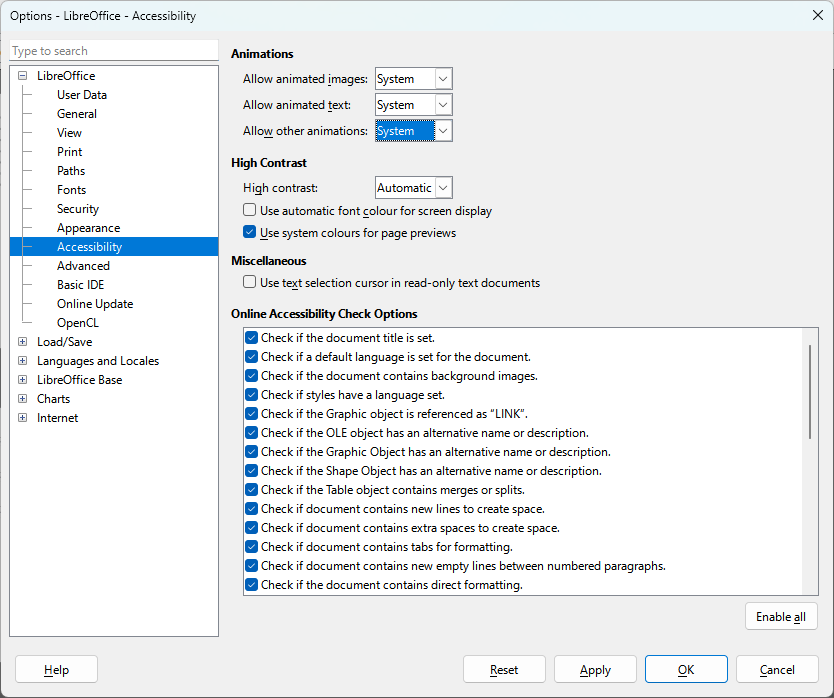Click accessibility check list scrollbar

[x=810, y=392]
